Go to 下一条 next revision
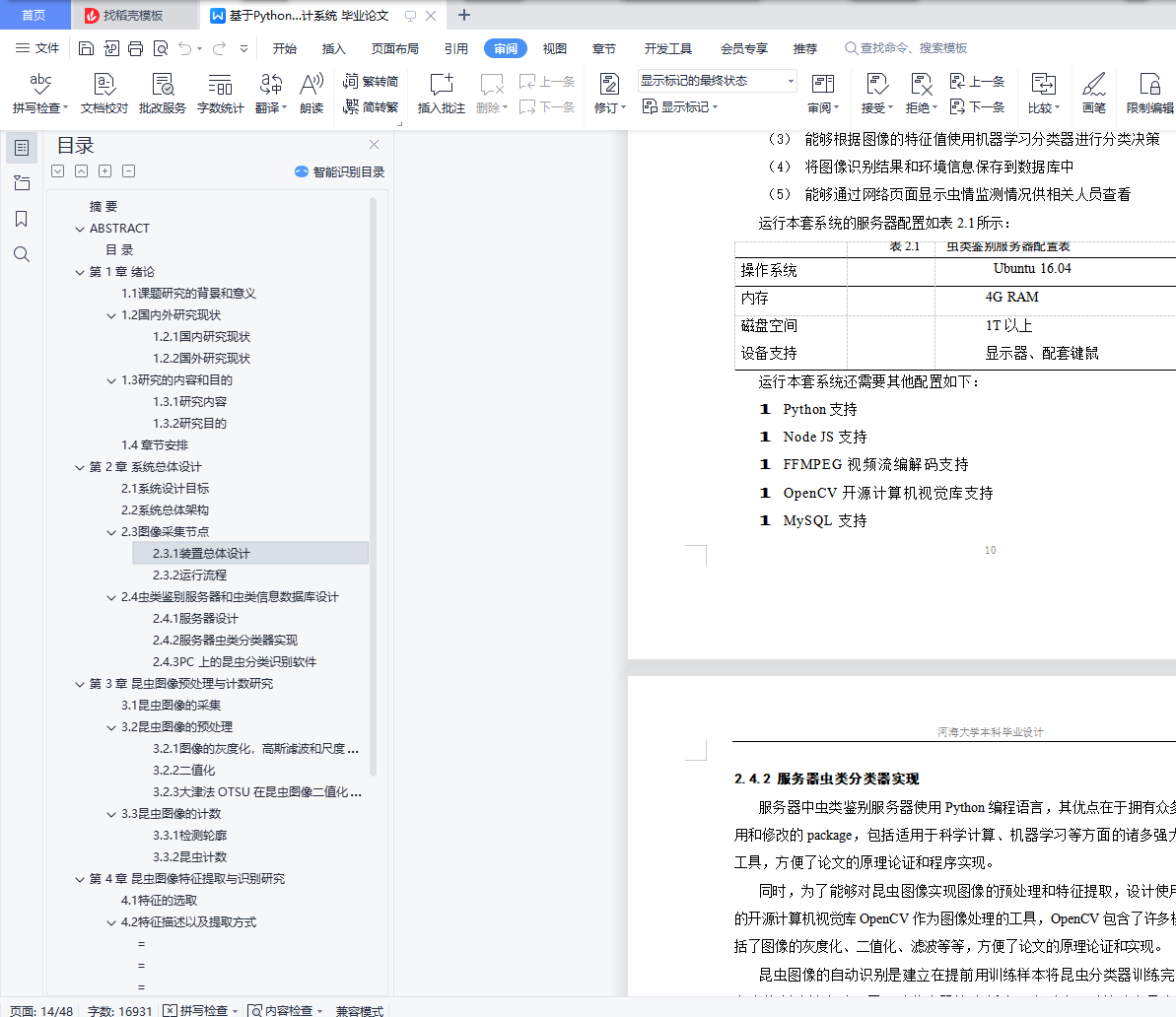1176x1017 pixels. 977,107
